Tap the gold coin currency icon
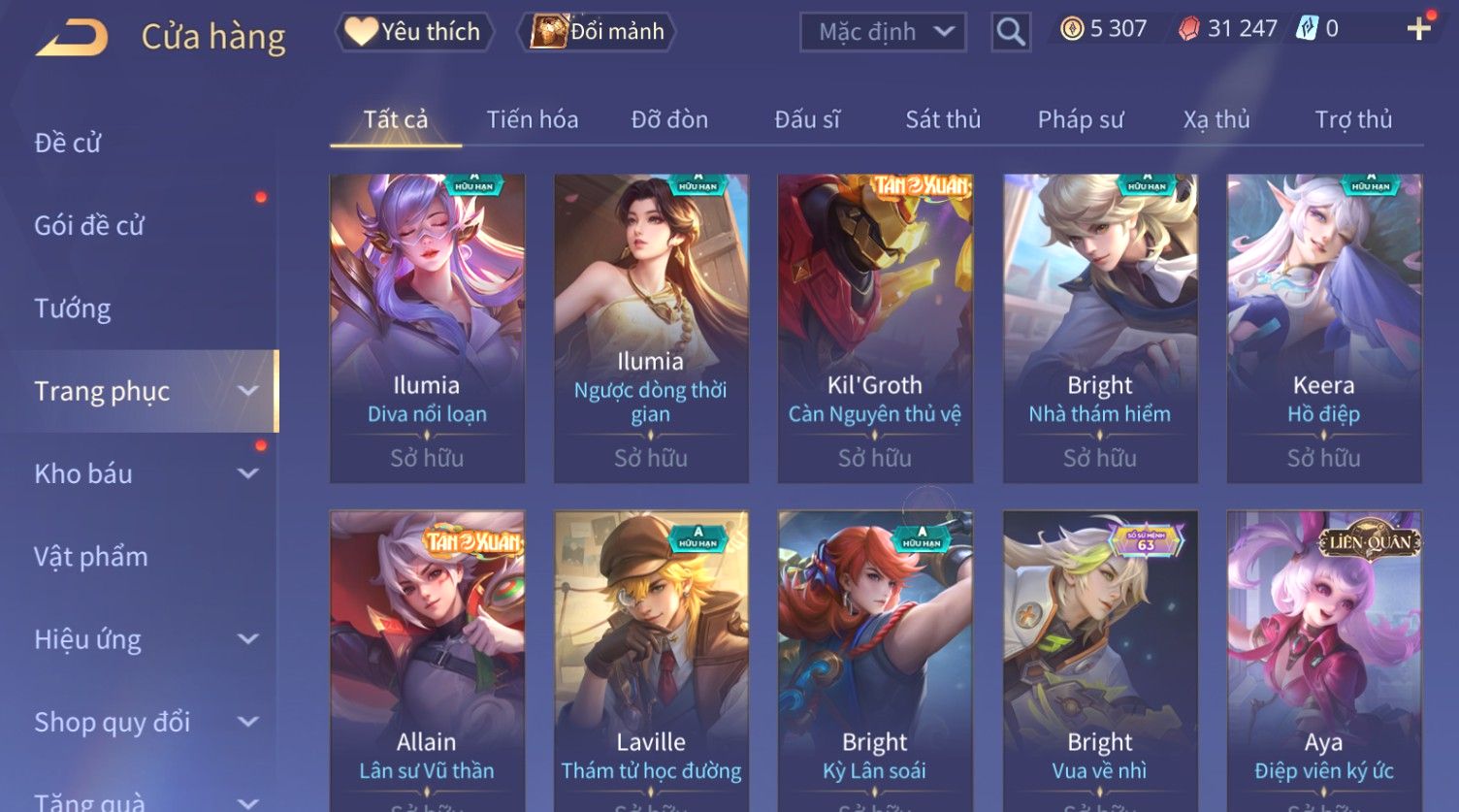The height and width of the screenshot is (812, 1459). tap(1071, 29)
